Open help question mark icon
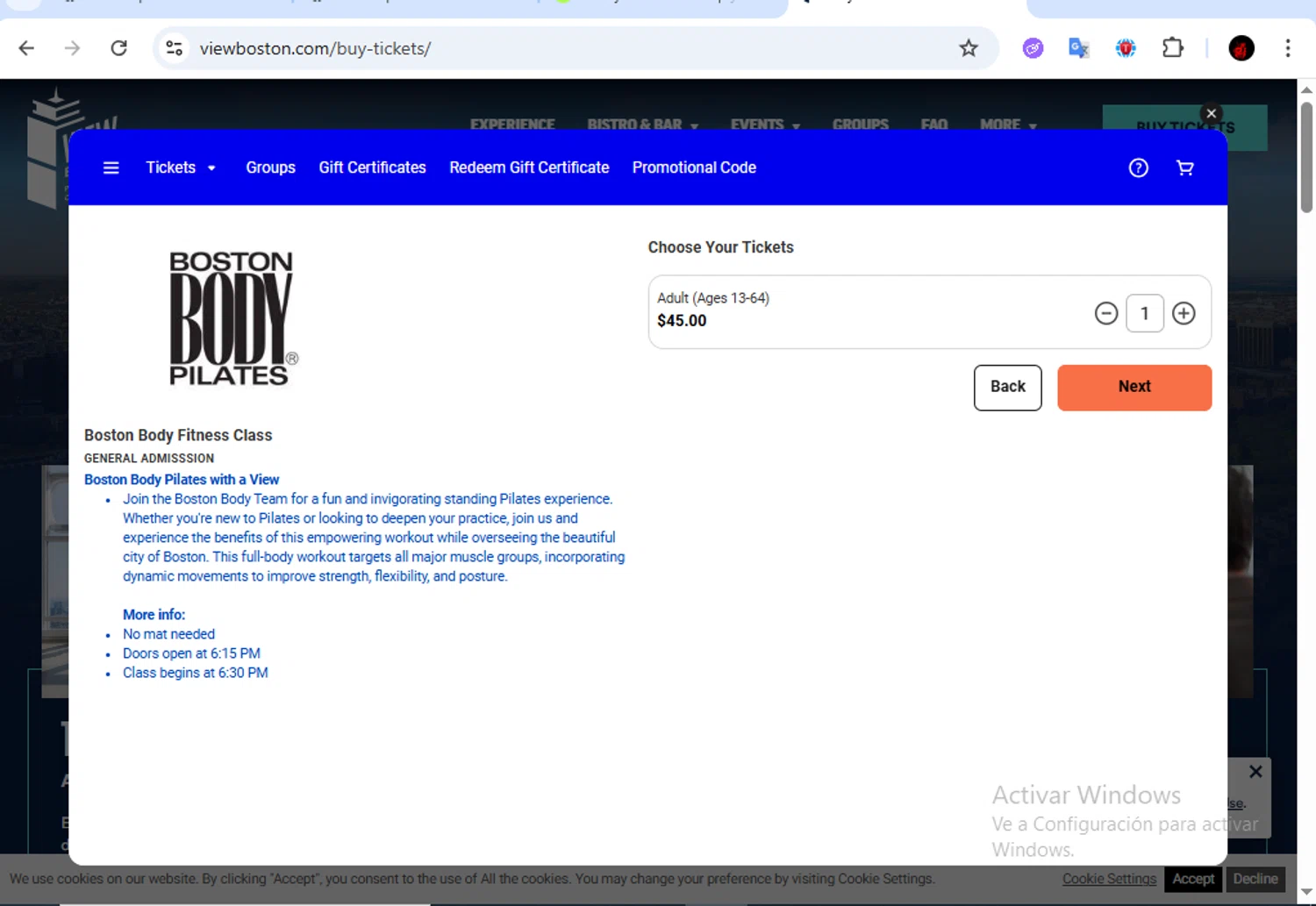 (x=1139, y=168)
